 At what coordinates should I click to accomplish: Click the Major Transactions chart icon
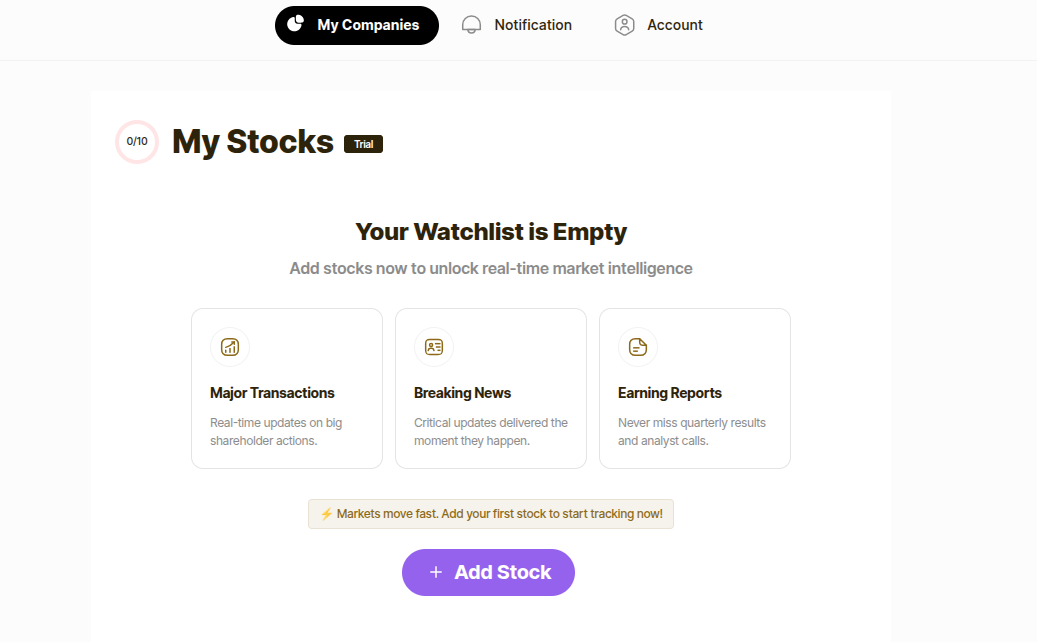pyautogui.click(x=230, y=347)
